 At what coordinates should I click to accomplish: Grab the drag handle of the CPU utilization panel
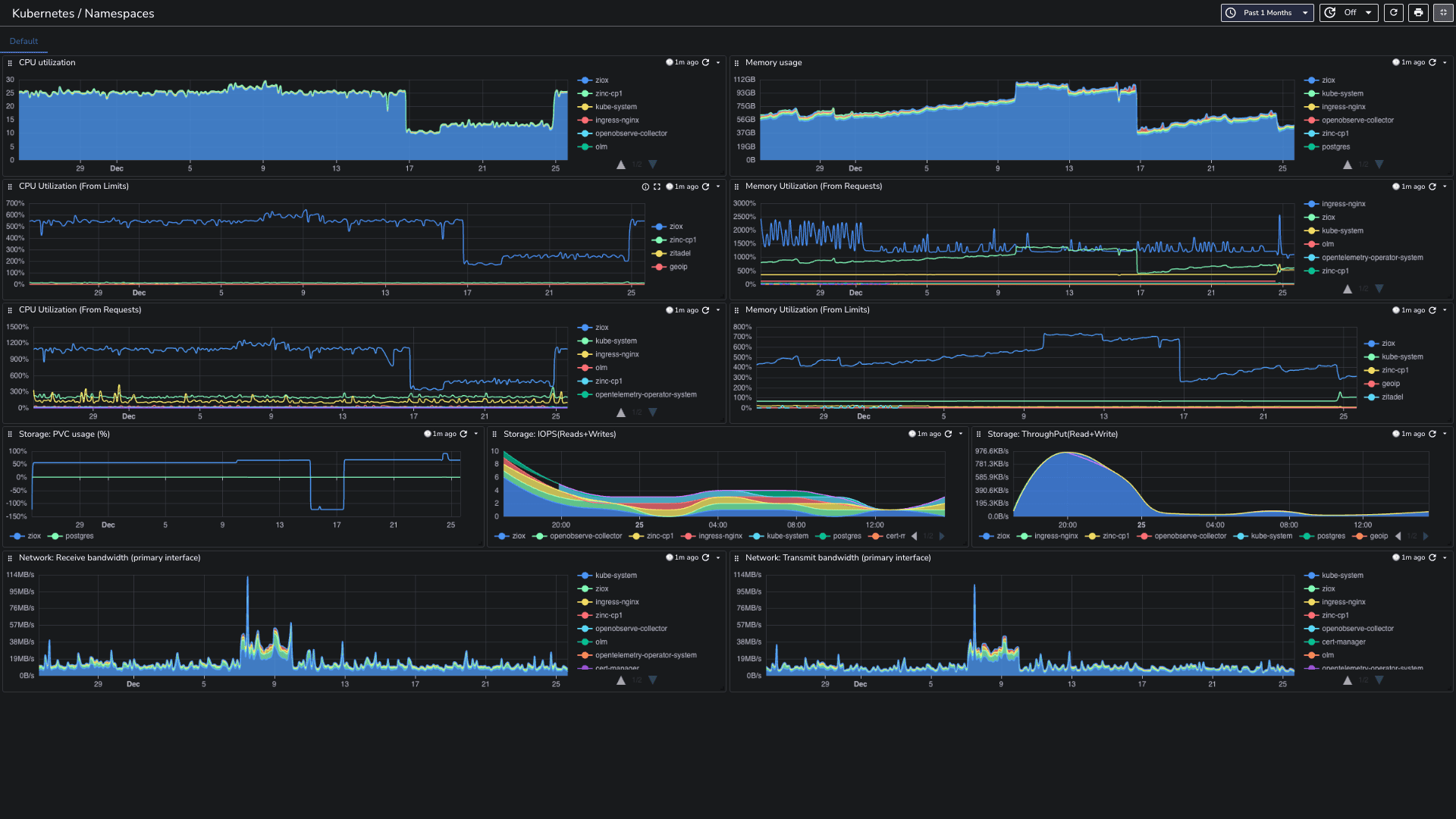[x=10, y=63]
